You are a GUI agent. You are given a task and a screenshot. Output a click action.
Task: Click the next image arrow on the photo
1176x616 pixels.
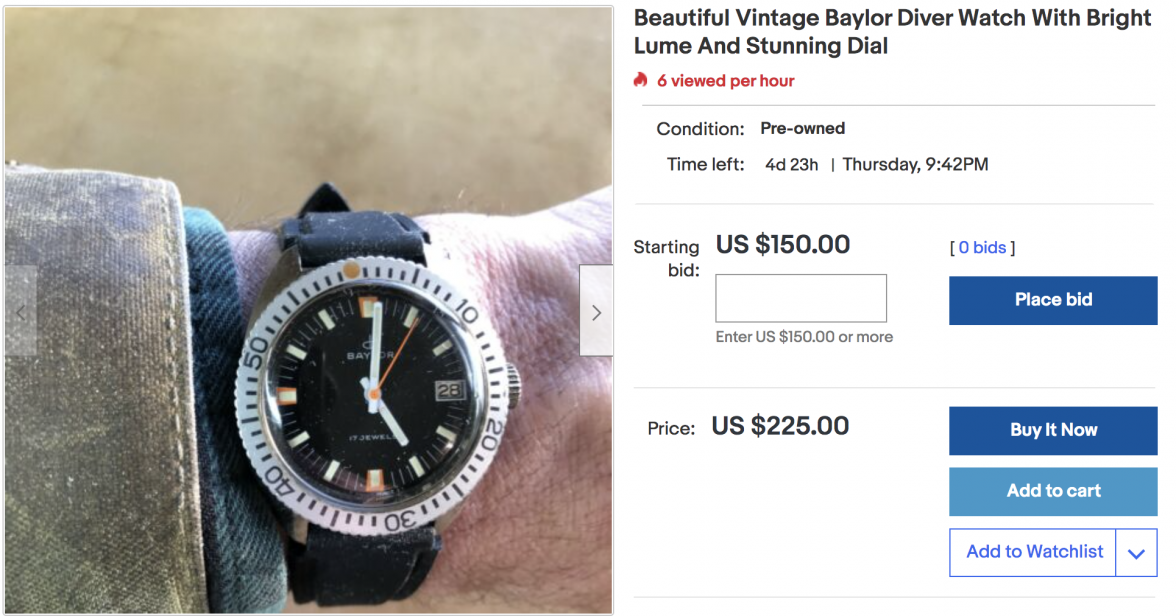[596, 312]
